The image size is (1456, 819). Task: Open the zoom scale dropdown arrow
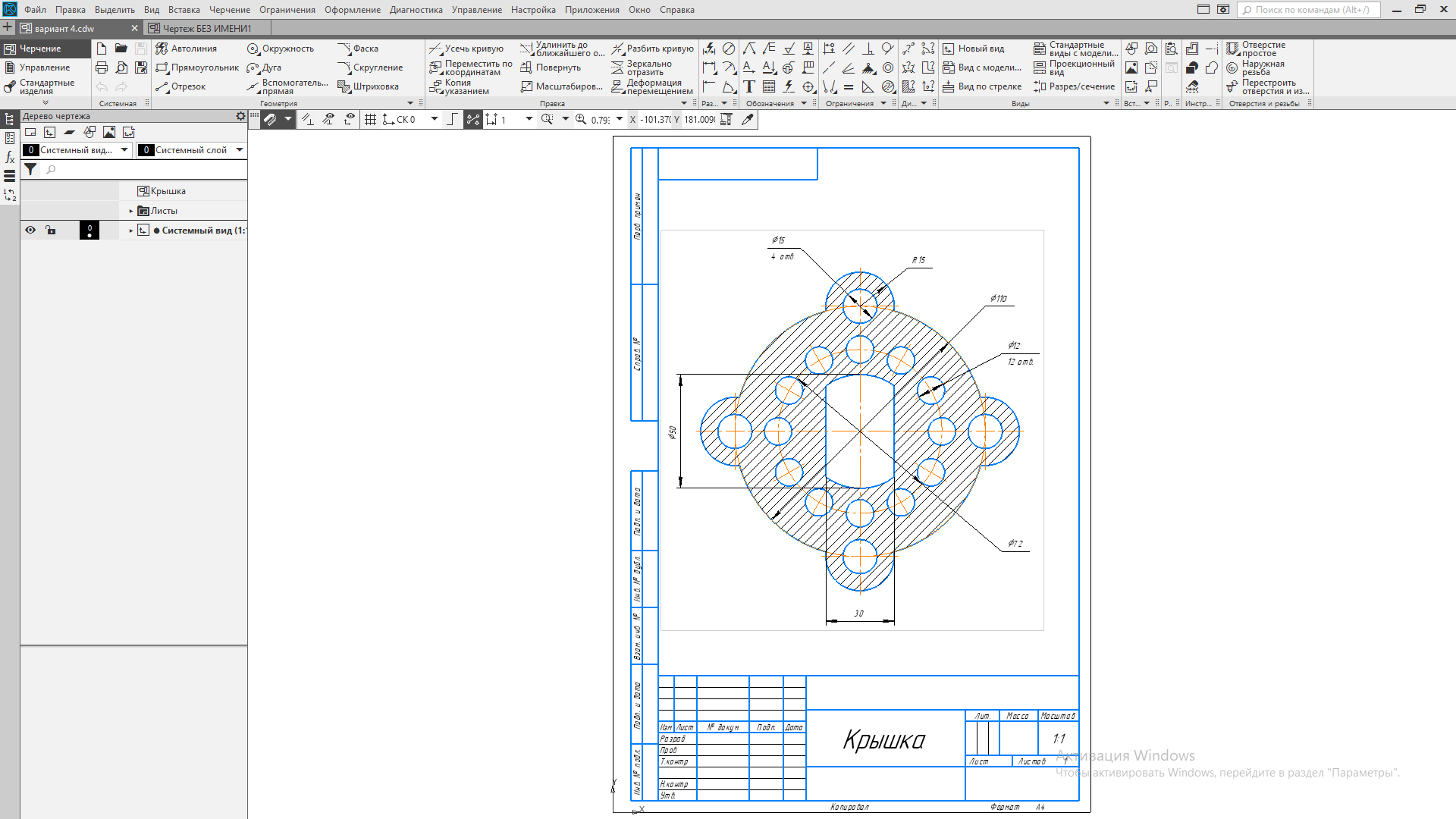(620, 119)
